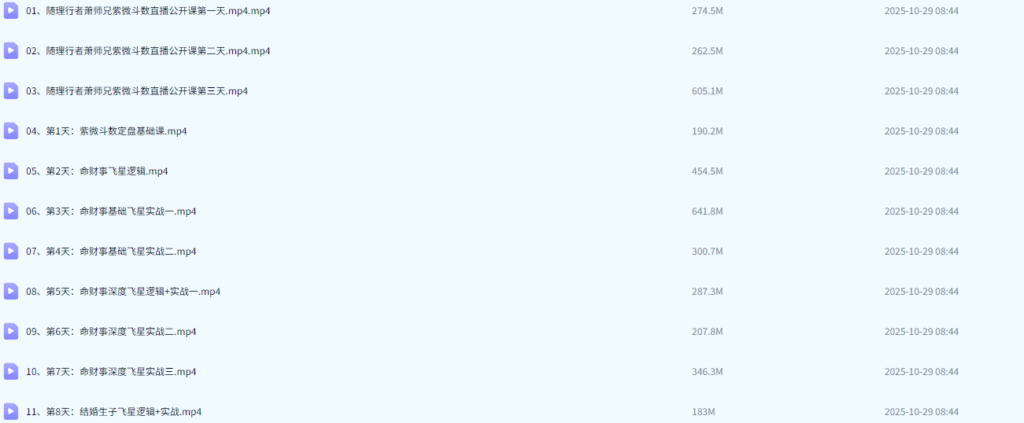1024x423 pixels.
Task: Click the purple play icon for file 04
Action: [10, 131]
